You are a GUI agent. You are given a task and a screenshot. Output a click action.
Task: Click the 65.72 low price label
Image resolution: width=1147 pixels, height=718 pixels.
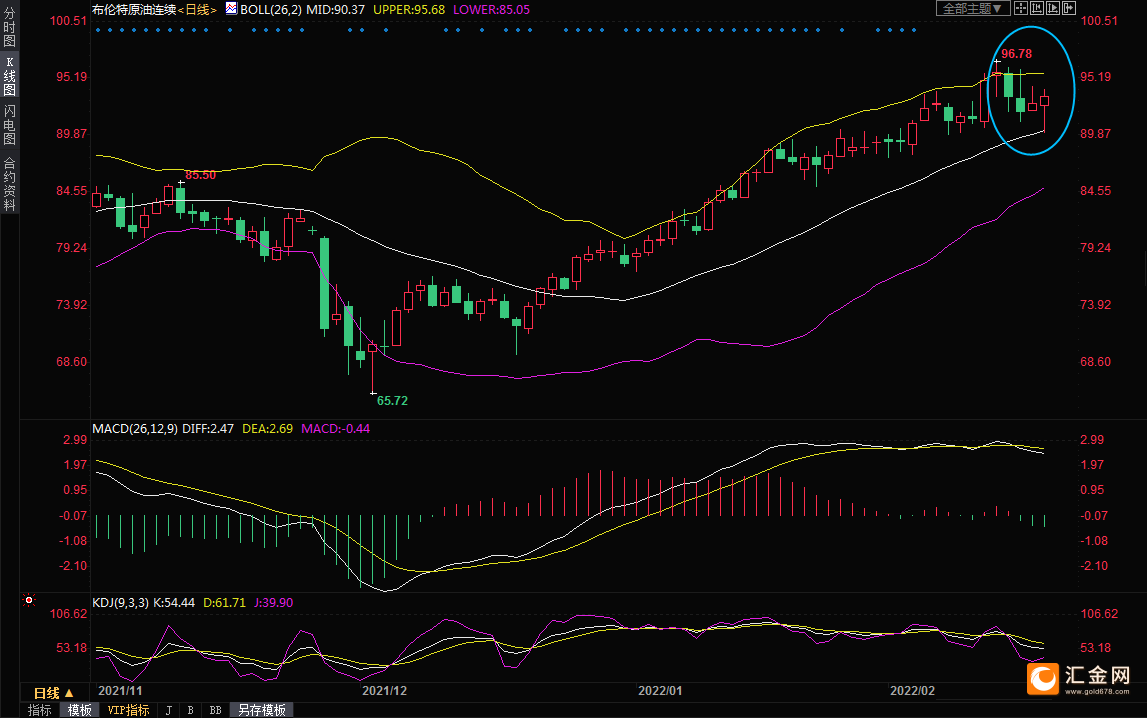pyautogui.click(x=392, y=401)
